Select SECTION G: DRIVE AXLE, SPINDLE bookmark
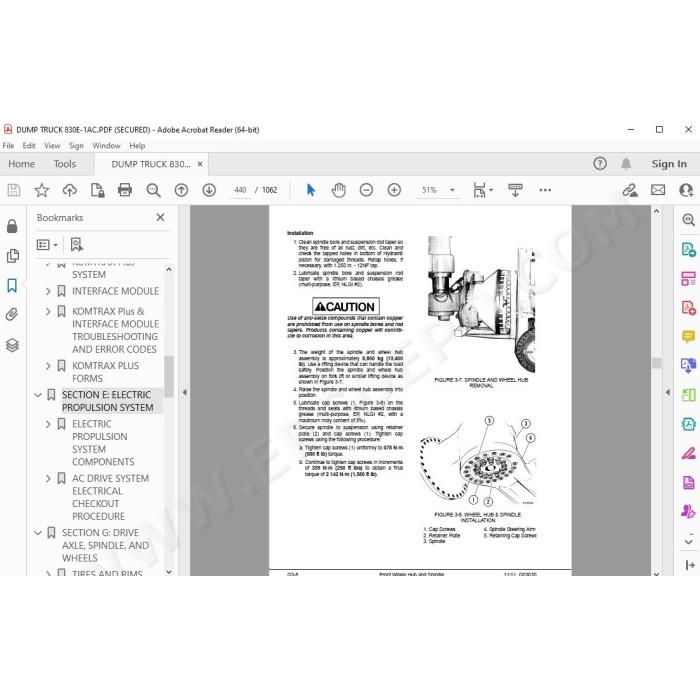This screenshot has height=700, width=700. 105,546
